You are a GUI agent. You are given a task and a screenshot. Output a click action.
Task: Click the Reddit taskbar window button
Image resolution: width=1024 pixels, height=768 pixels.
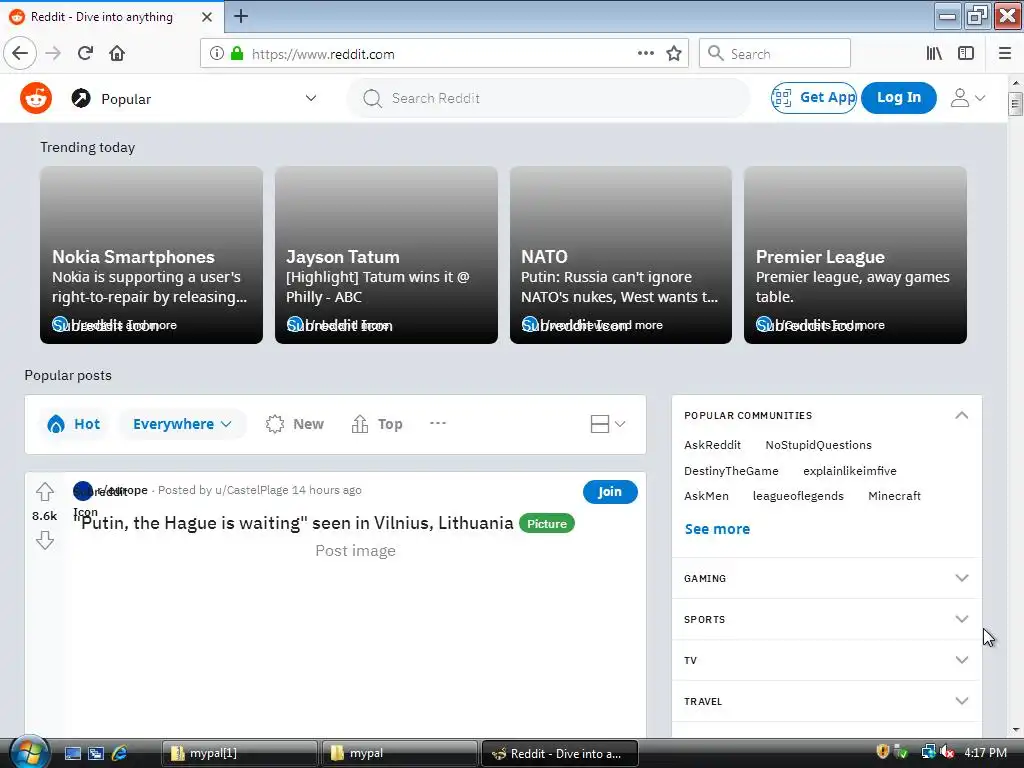[x=560, y=753]
